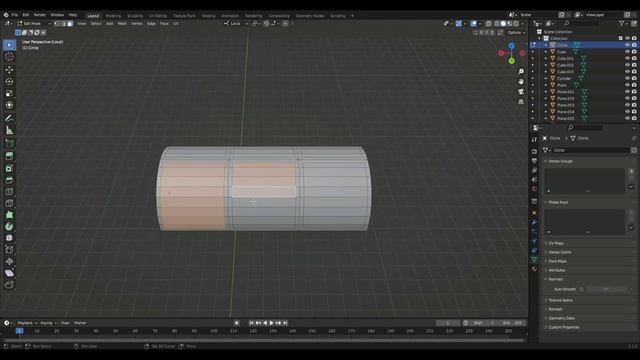Hide the Cylinder object with eye icon
This screenshot has width=640, height=360.
(627, 78)
